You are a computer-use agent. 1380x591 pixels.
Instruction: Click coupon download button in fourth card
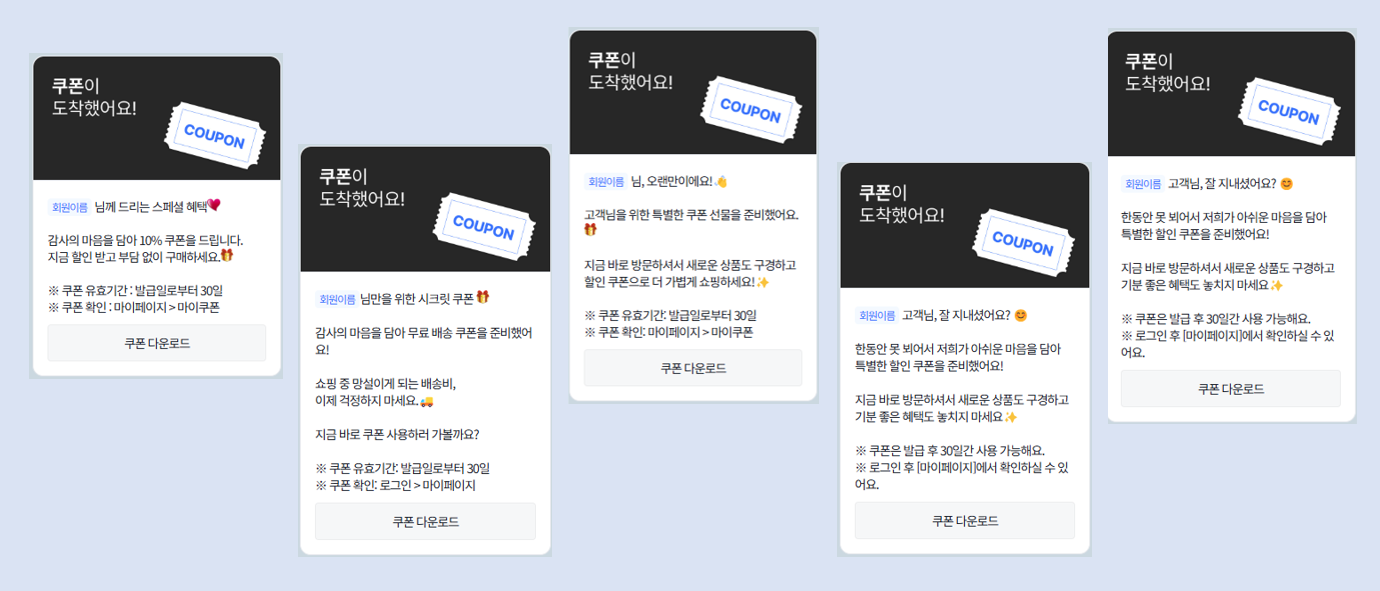(x=964, y=521)
